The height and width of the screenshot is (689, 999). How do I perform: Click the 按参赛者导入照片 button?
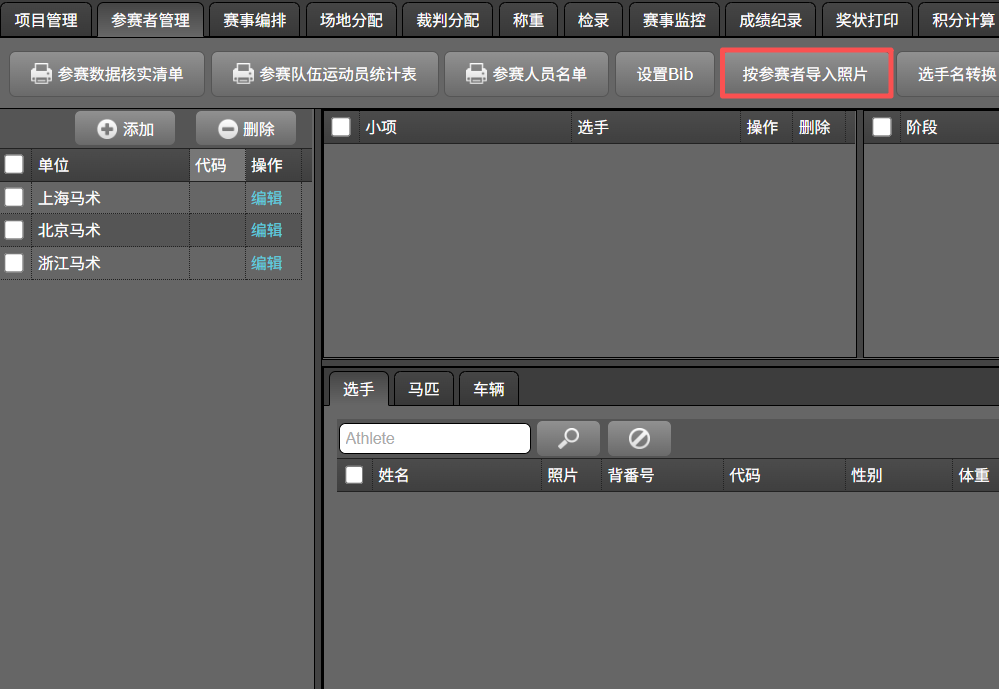click(x=805, y=74)
